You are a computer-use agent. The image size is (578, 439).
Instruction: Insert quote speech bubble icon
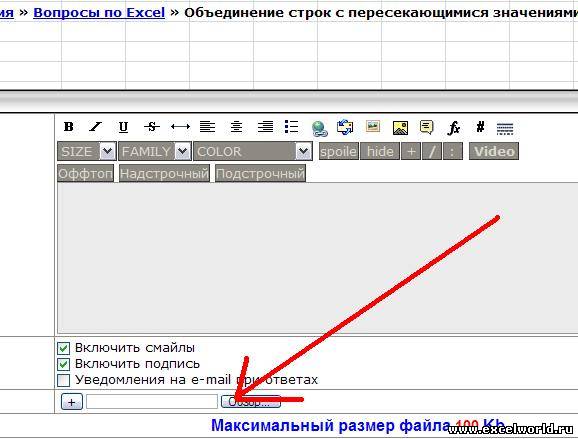[426, 127]
